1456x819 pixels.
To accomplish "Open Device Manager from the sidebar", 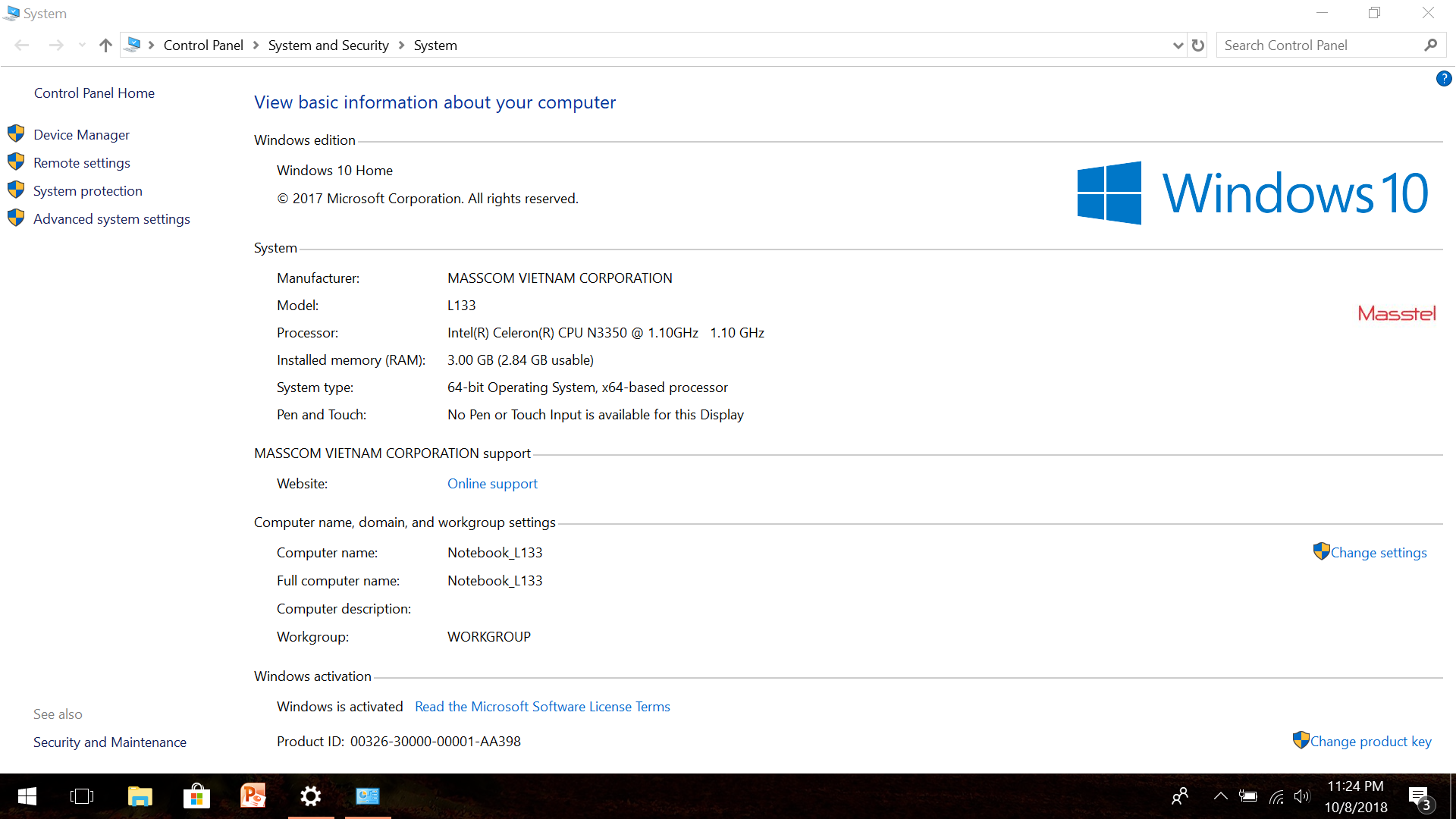I will coord(81,134).
